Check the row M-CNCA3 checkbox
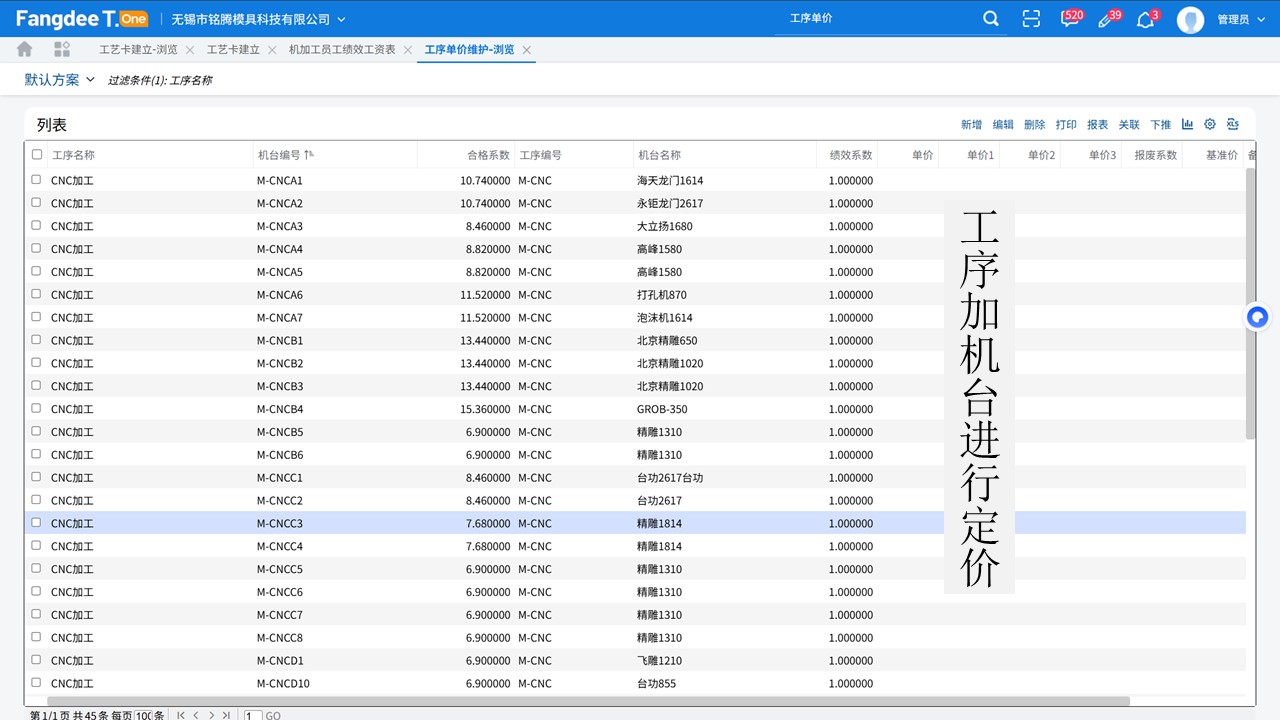Image resolution: width=1280 pixels, height=720 pixels. point(37,226)
